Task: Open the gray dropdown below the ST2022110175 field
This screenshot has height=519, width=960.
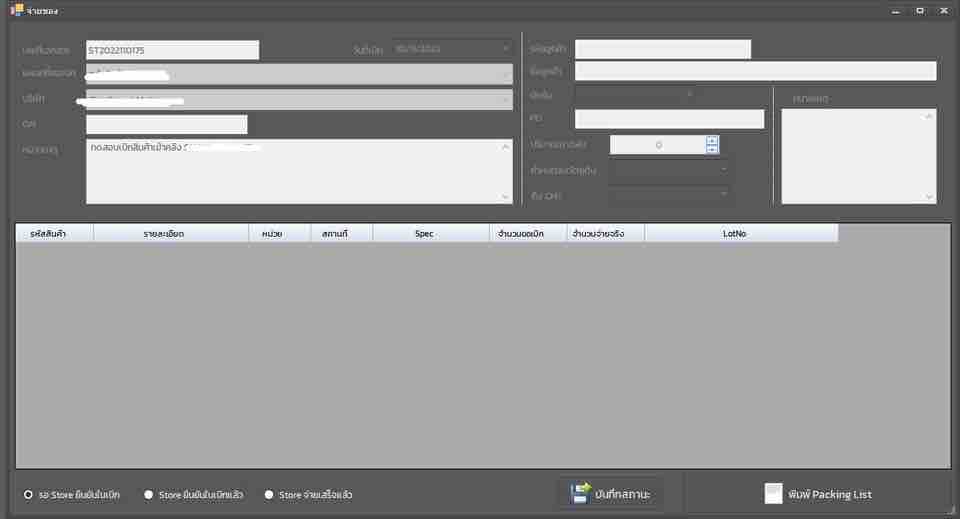Action: click(299, 74)
